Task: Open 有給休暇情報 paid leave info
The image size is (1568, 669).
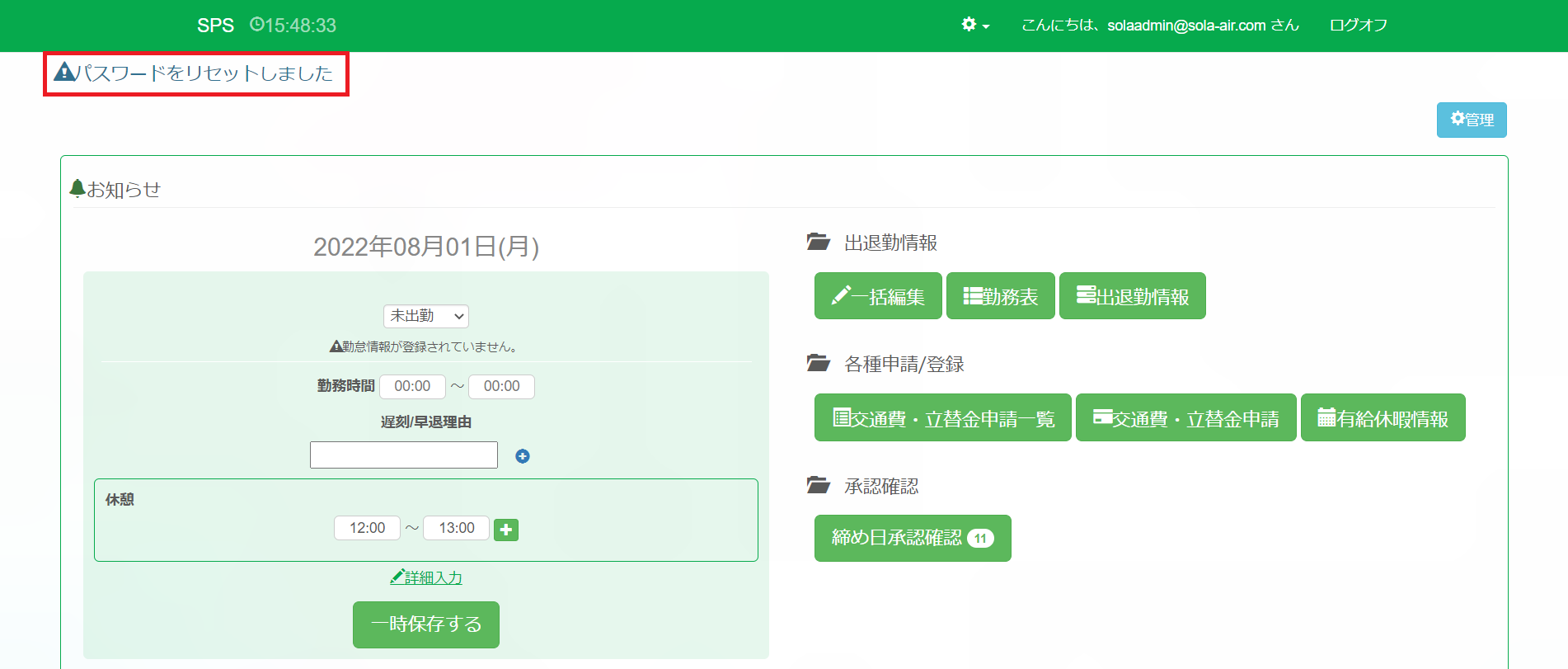Action: (x=1383, y=418)
